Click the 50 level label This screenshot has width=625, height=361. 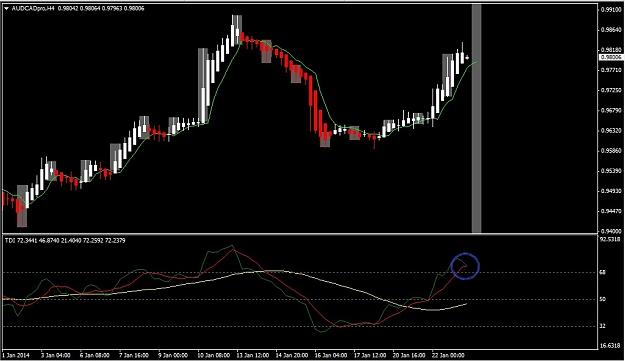pyautogui.click(x=603, y=299)
